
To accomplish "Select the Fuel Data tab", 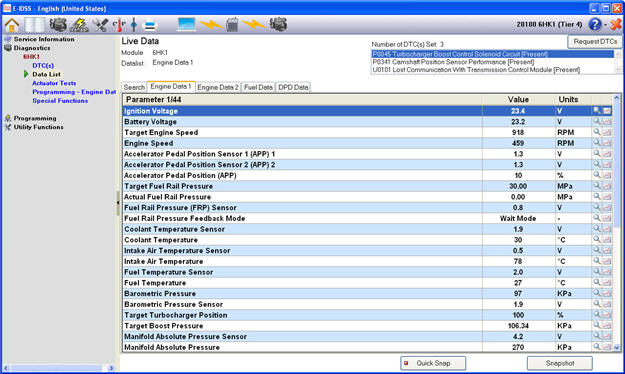I will pyautogui.click(x=258, y=87).
